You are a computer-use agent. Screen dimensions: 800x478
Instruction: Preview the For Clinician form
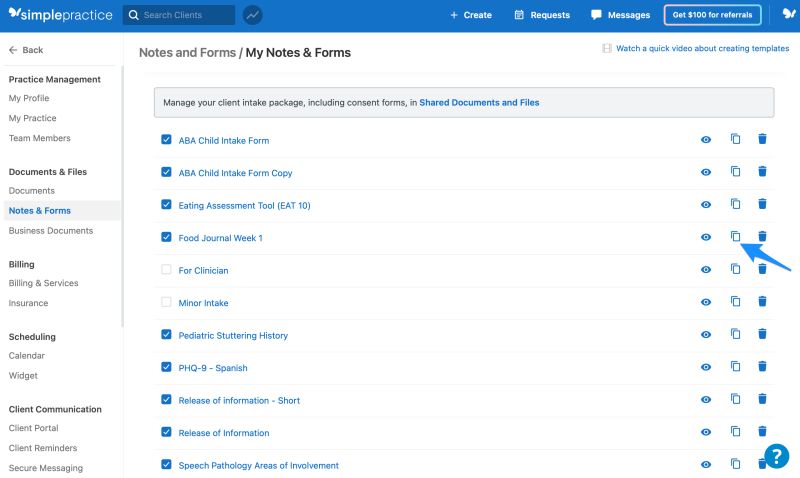706,269
